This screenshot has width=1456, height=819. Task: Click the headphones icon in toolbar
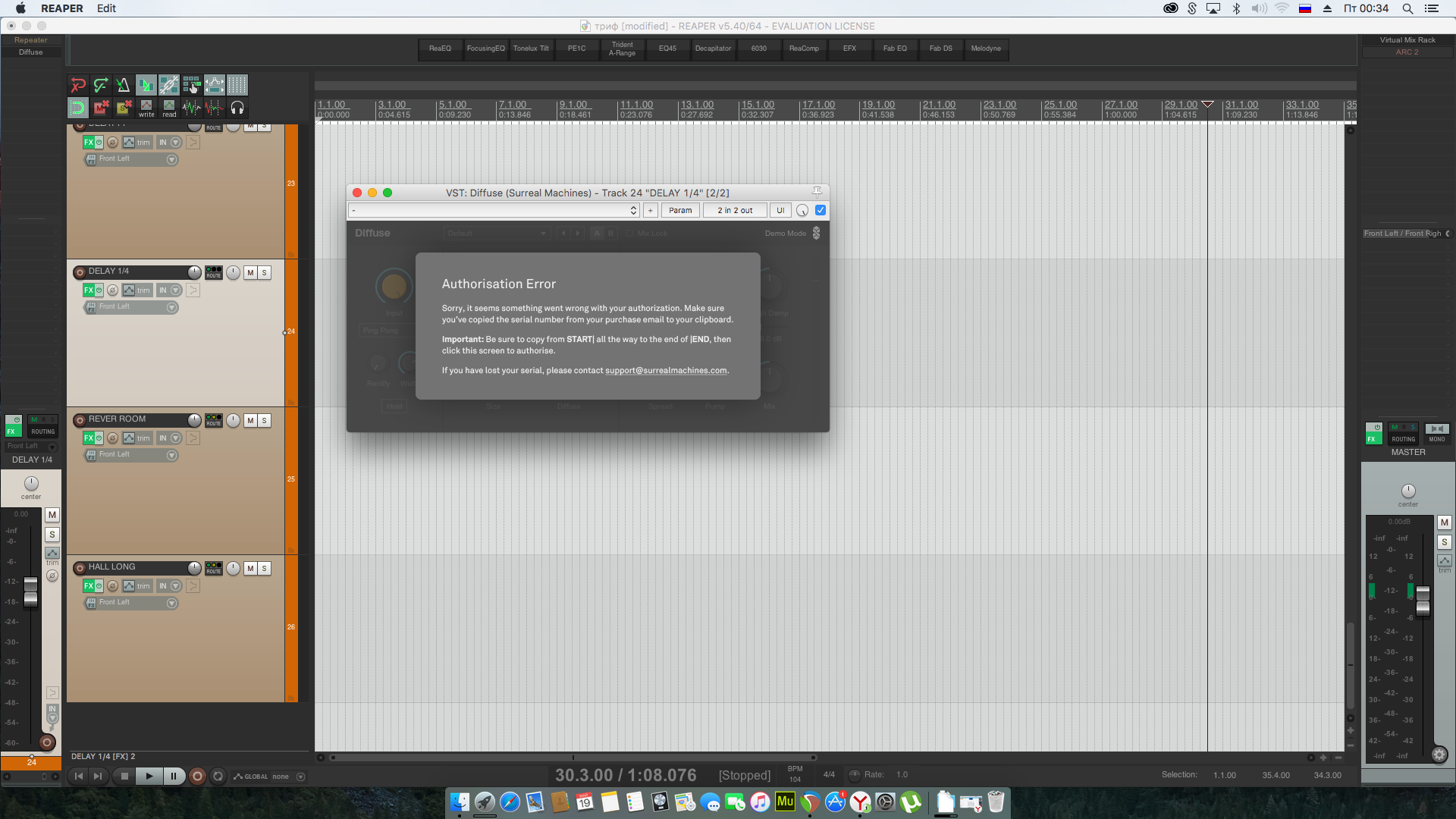(237, 108)
